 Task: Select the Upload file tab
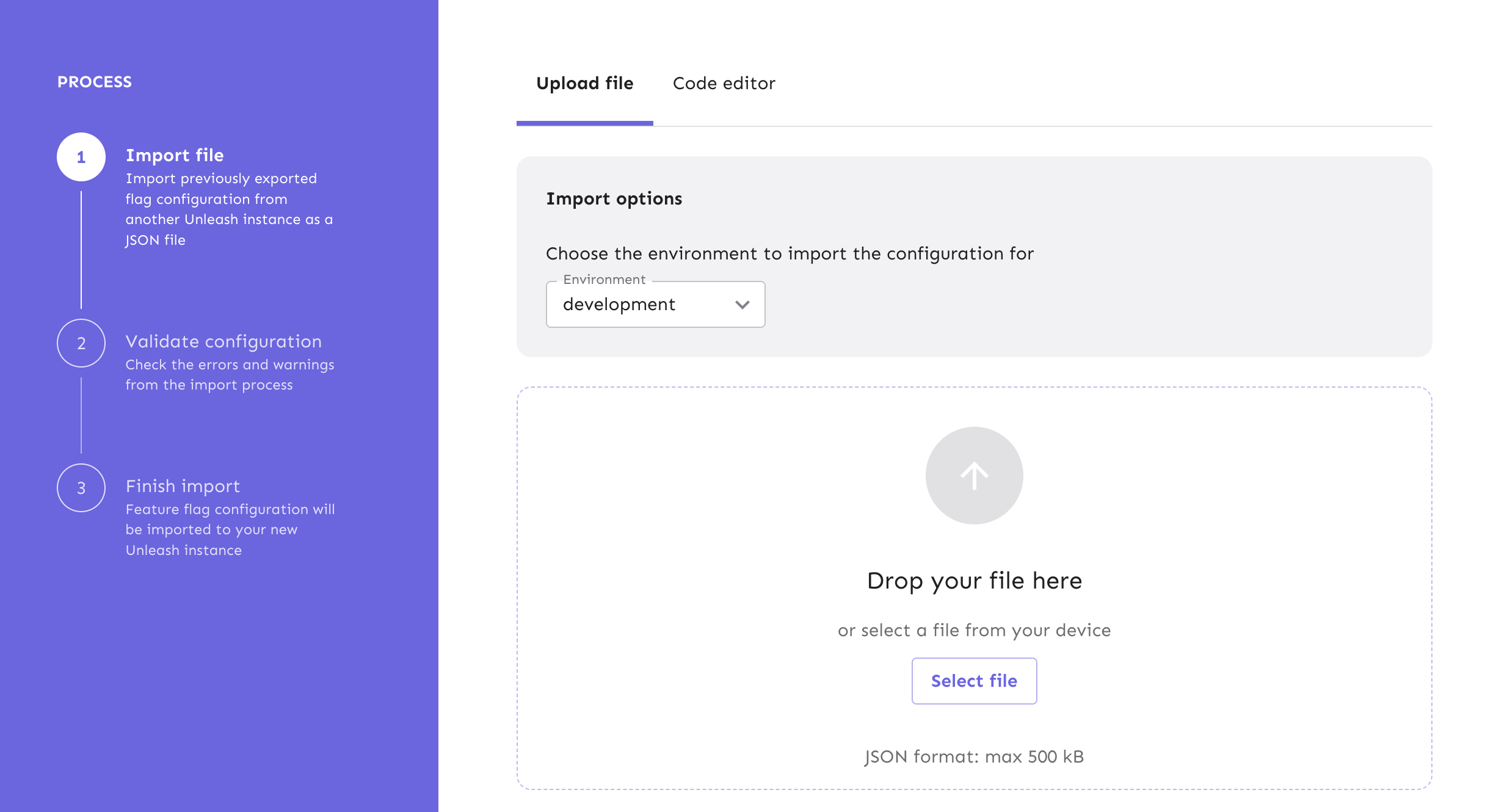pos(585,84)
